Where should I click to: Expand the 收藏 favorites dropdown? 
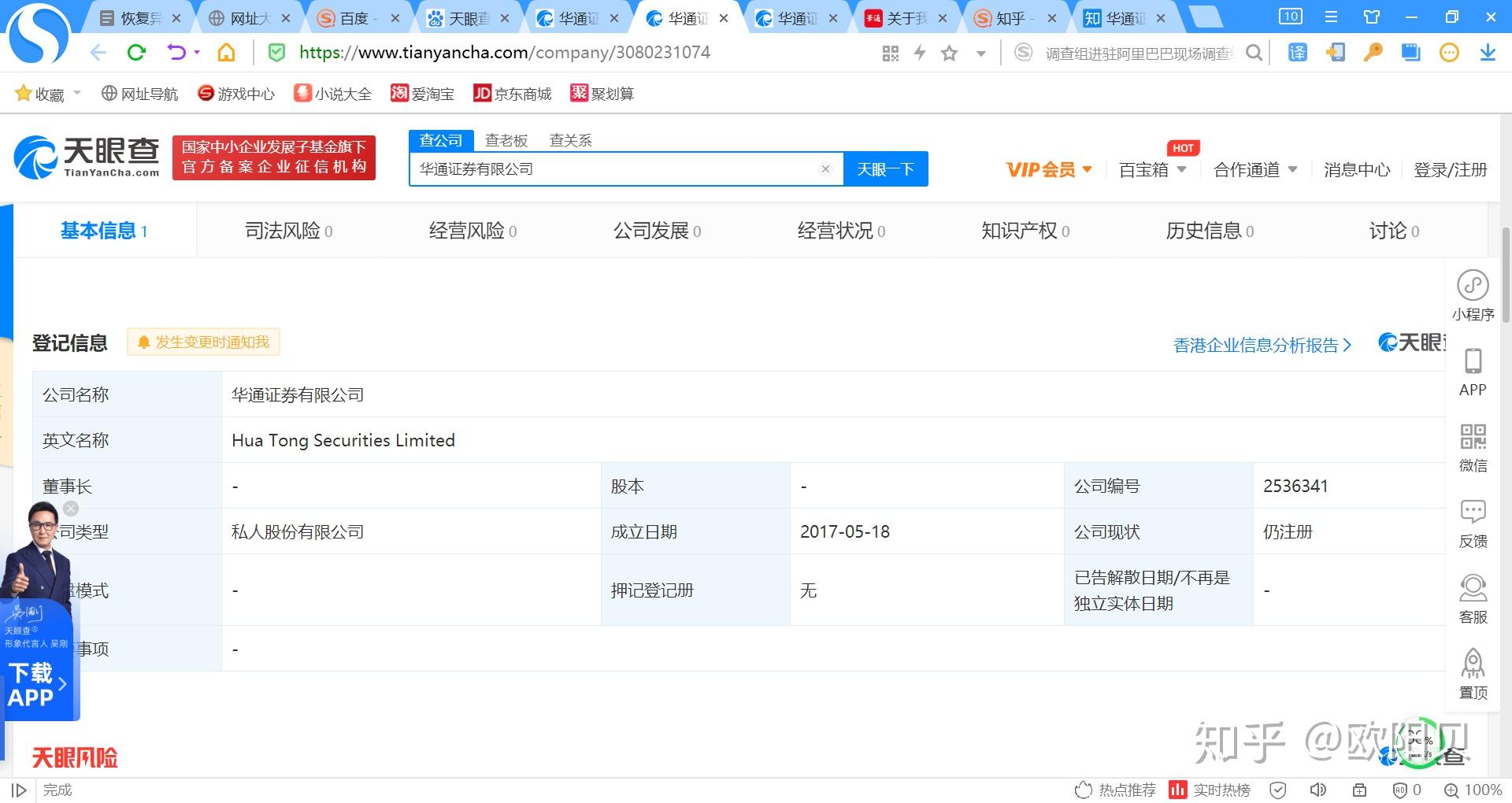pyautogui.click(x=77, y=93)
